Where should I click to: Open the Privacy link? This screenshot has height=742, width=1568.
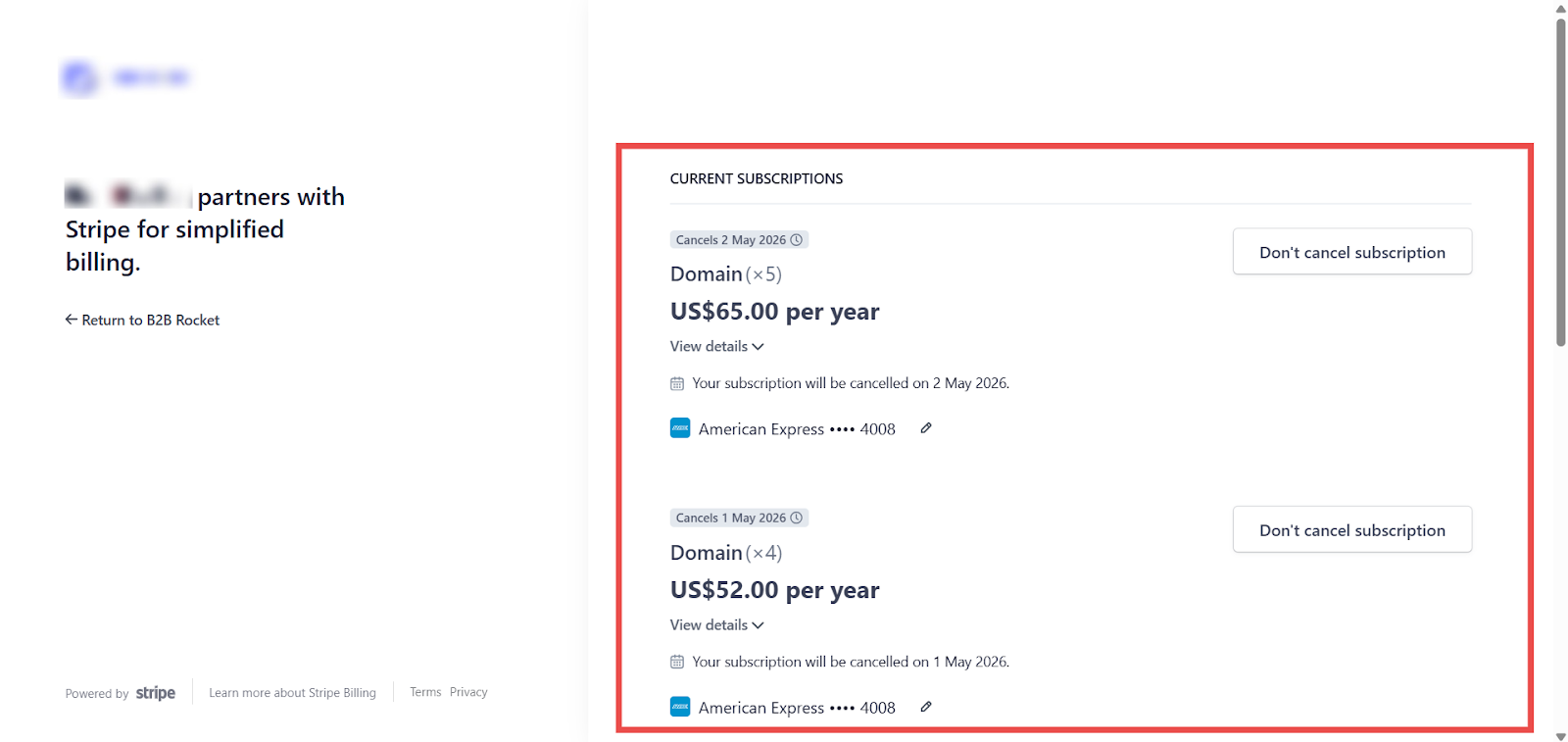[x=468, y=692]
